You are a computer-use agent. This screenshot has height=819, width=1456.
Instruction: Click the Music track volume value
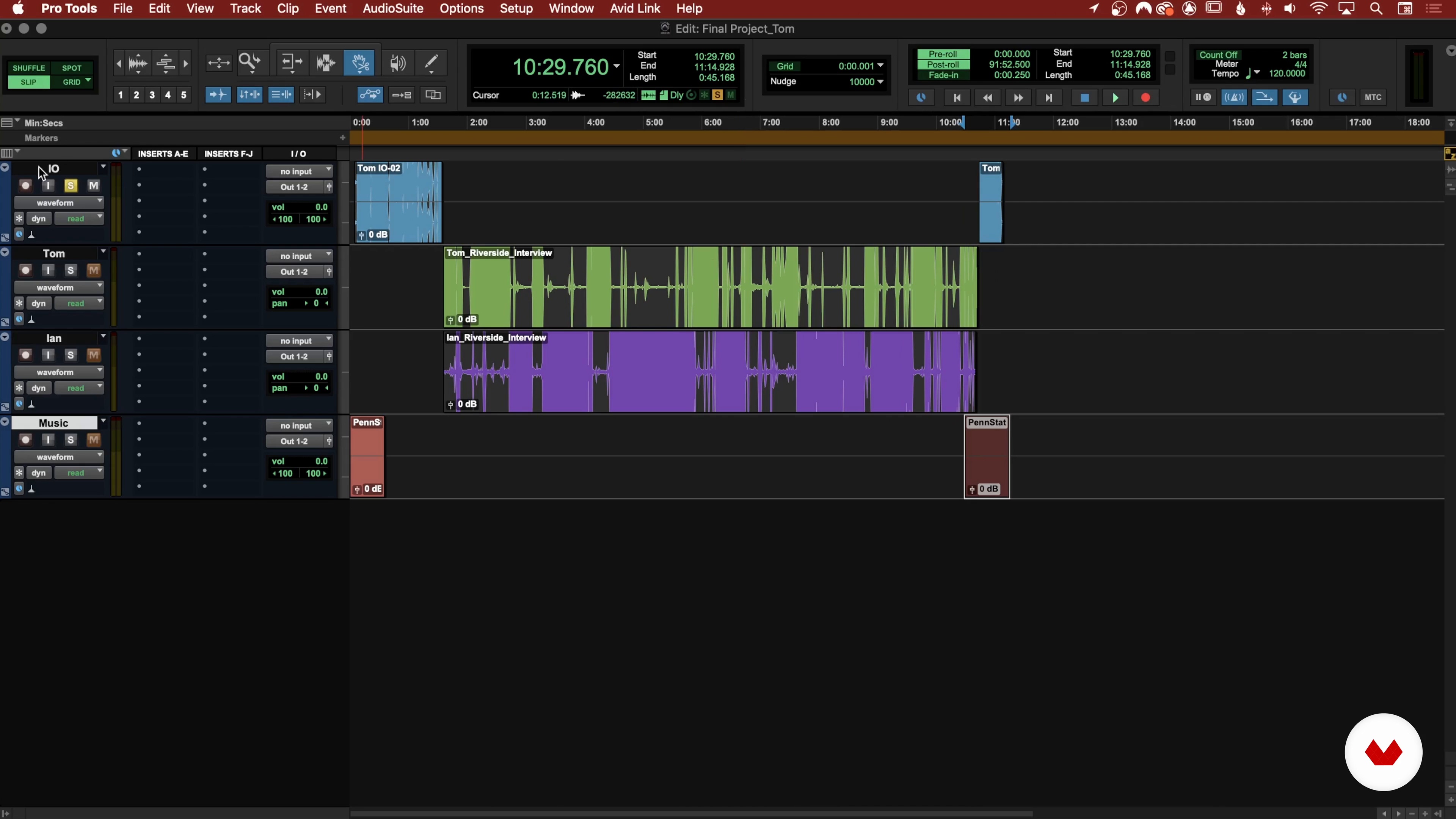[322, 461]
